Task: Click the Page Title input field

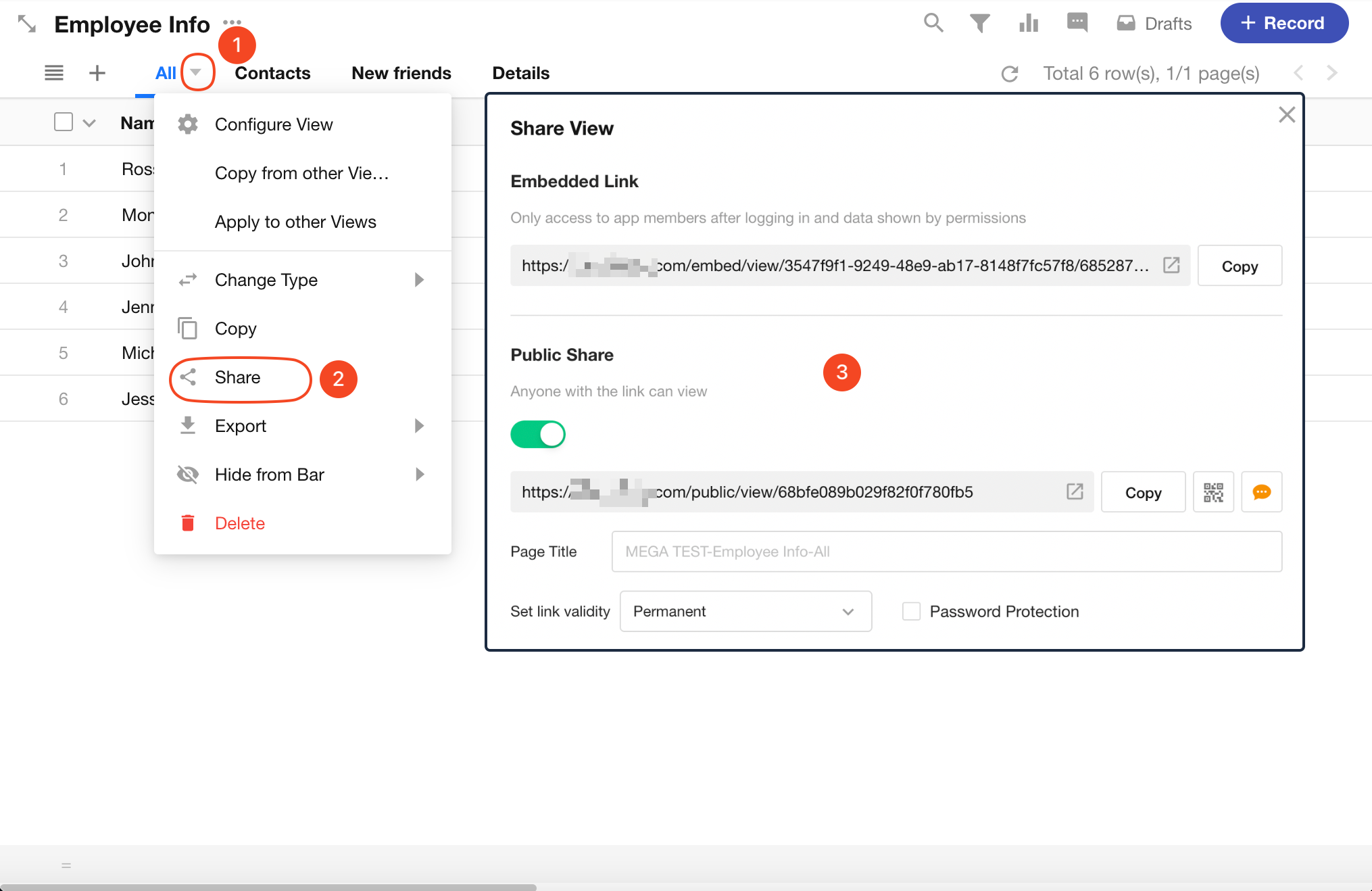Action: 946,552
